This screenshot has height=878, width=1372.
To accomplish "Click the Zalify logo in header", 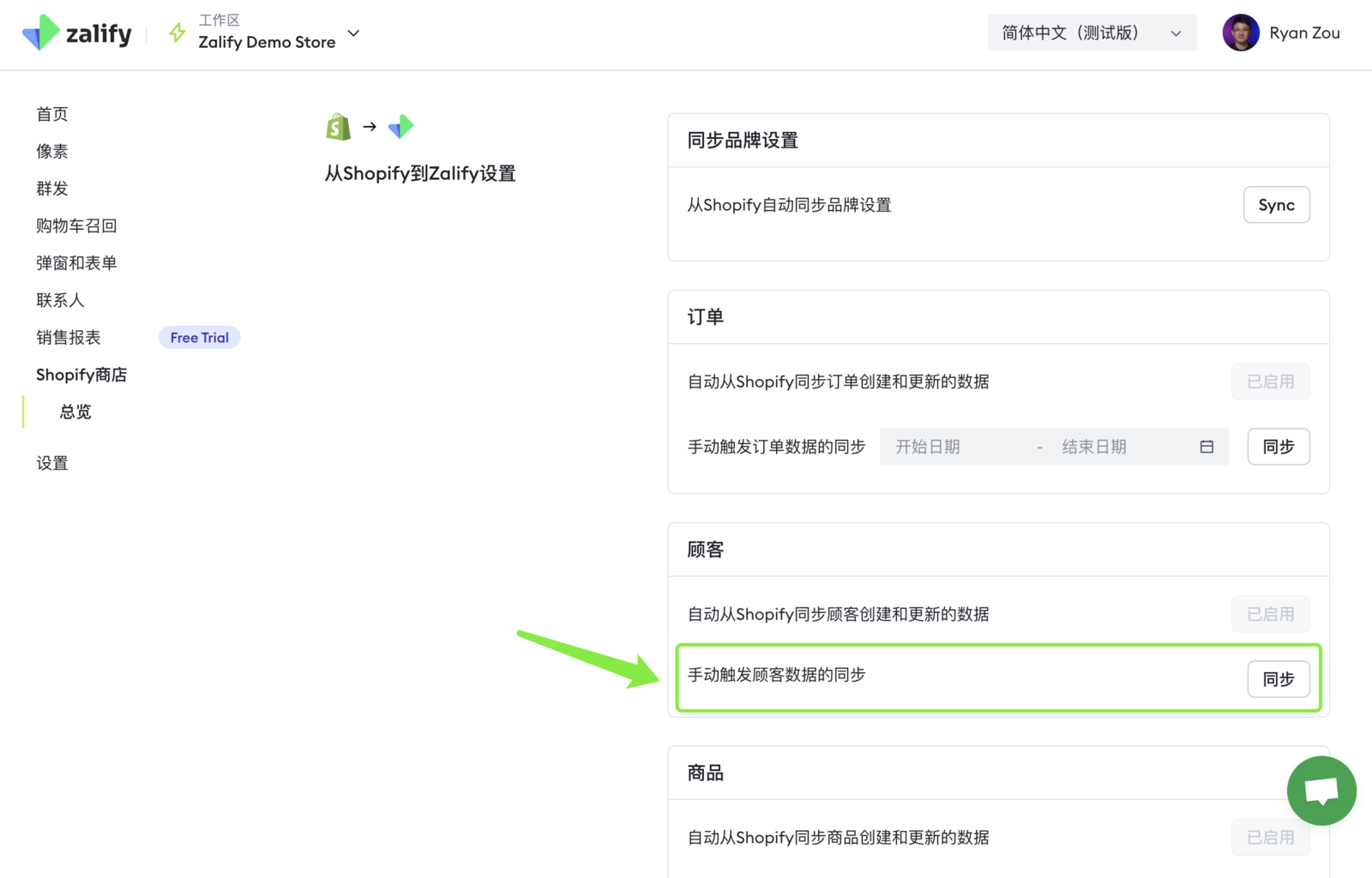I will (77, 33).
